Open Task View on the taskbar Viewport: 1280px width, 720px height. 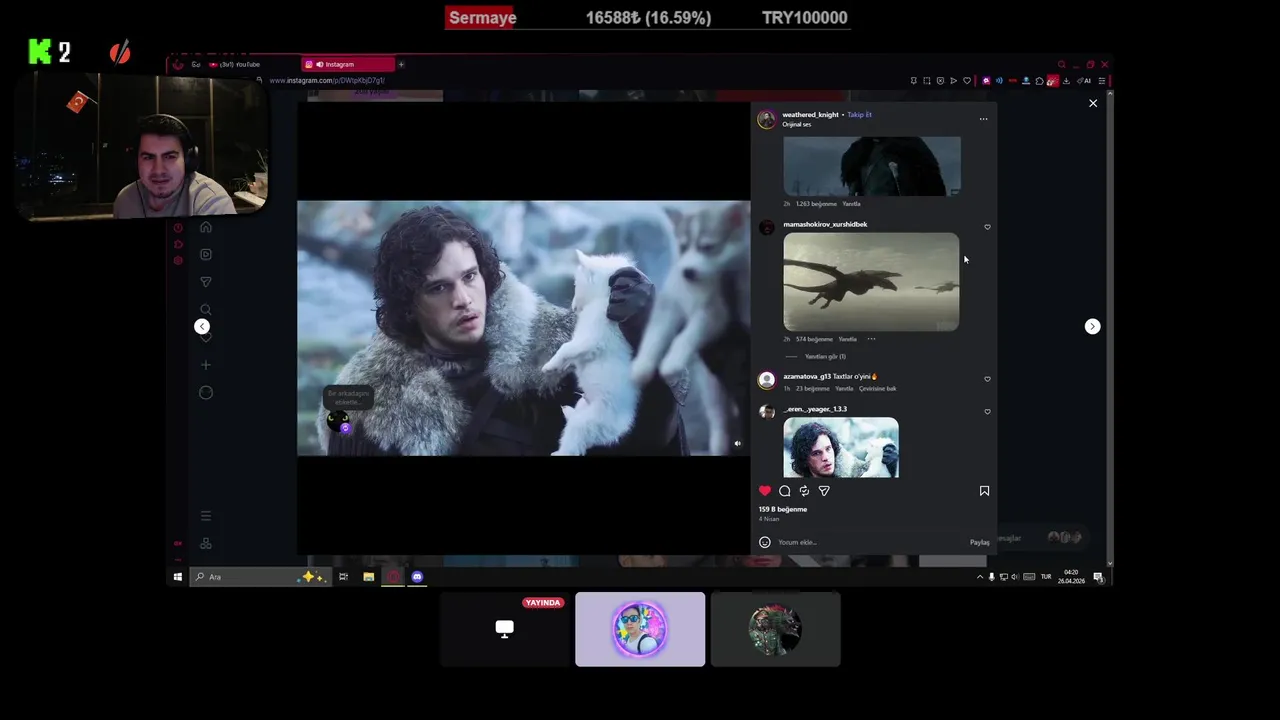coord(343,577)
